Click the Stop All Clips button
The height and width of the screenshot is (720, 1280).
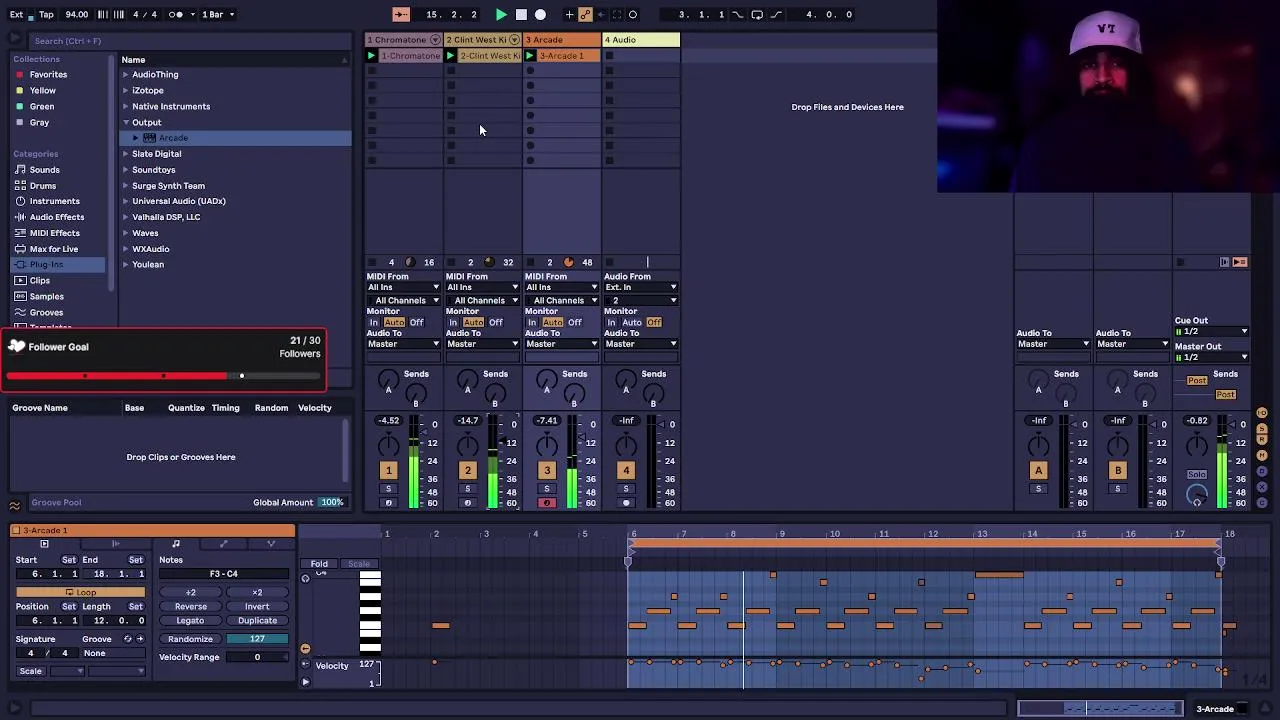tap(1180, 262)
